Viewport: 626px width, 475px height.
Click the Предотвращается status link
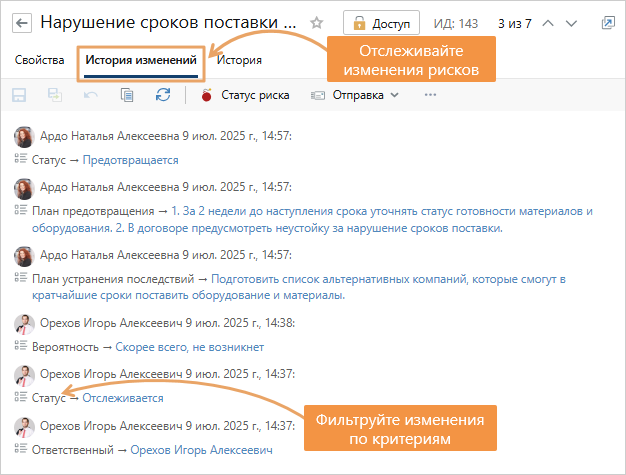[x=130, y=160]
